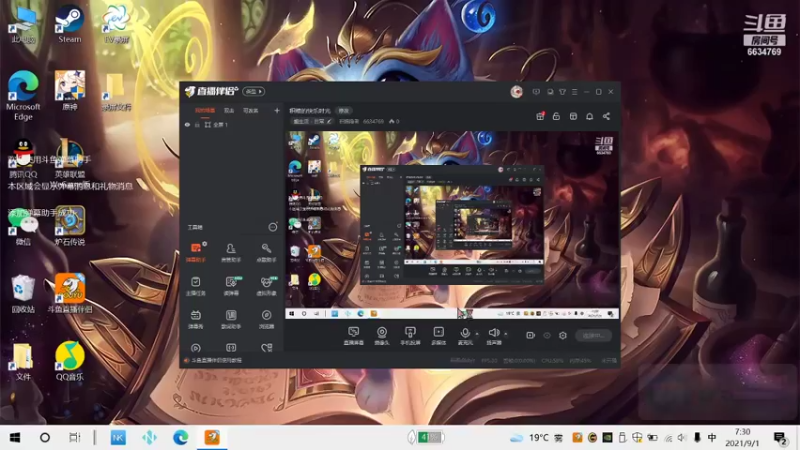Image resolution: width=800 pixels, height=450 pixels.
Task: Open the Windows Start menu
Action: tap(15, 437)
